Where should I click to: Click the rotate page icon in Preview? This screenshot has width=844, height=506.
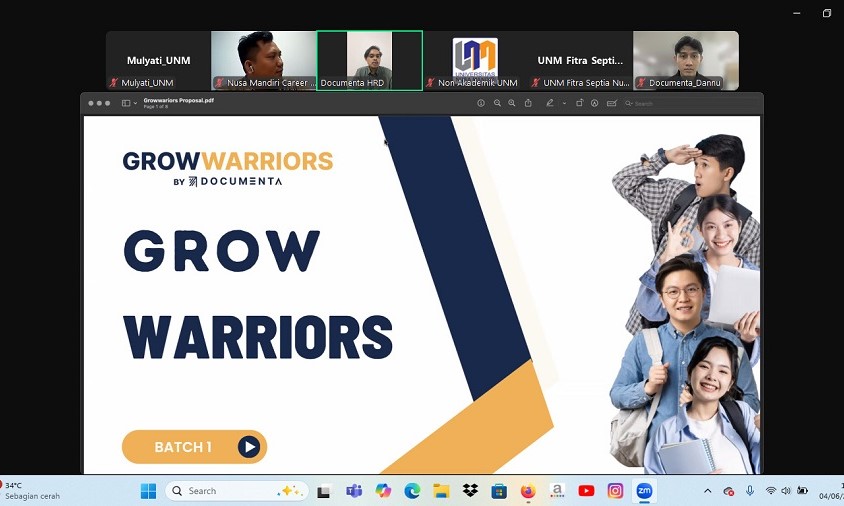(x=579, y=103)
